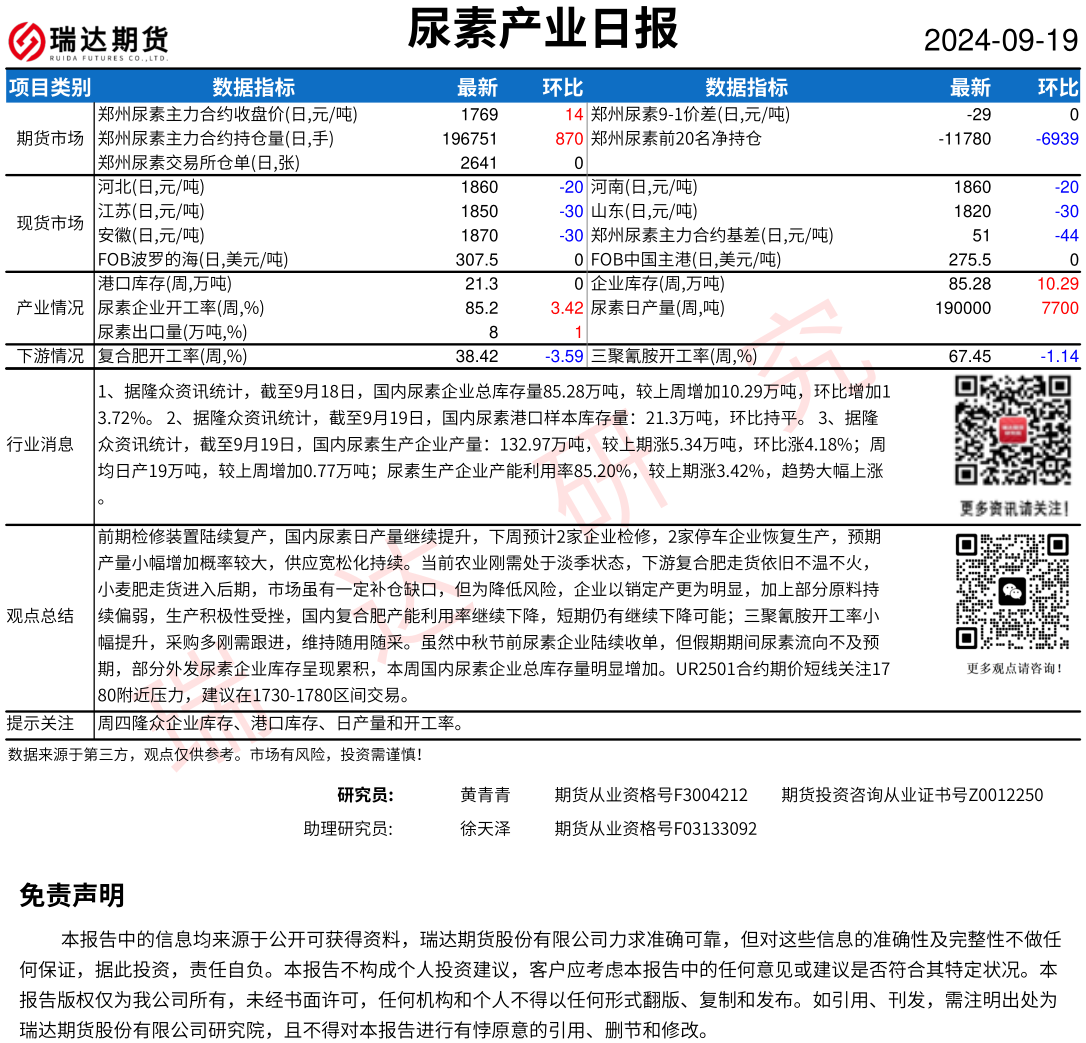1086x1043 pixels.
Task: Click the upper QR code image
Action: (1012, 430)
